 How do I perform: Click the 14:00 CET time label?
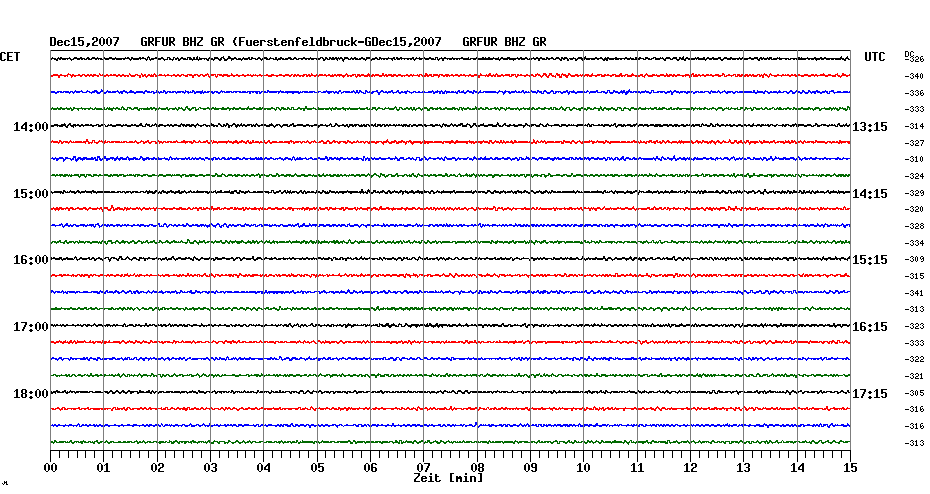click(x=31, y=127)
